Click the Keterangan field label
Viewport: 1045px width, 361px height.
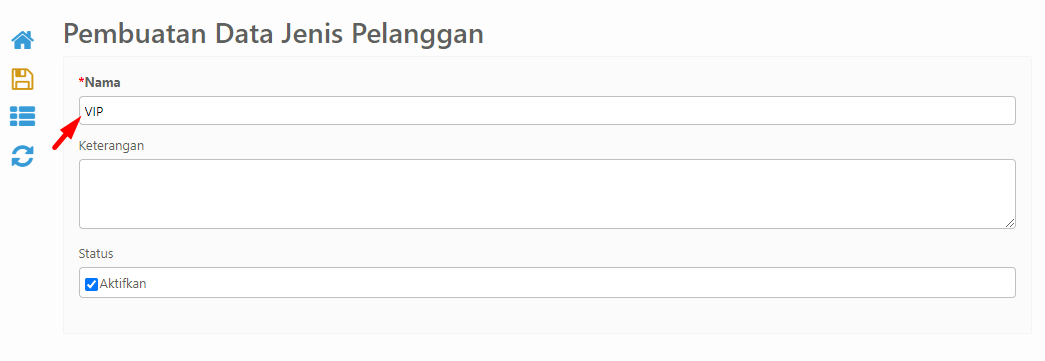click(x=112, y=145)
